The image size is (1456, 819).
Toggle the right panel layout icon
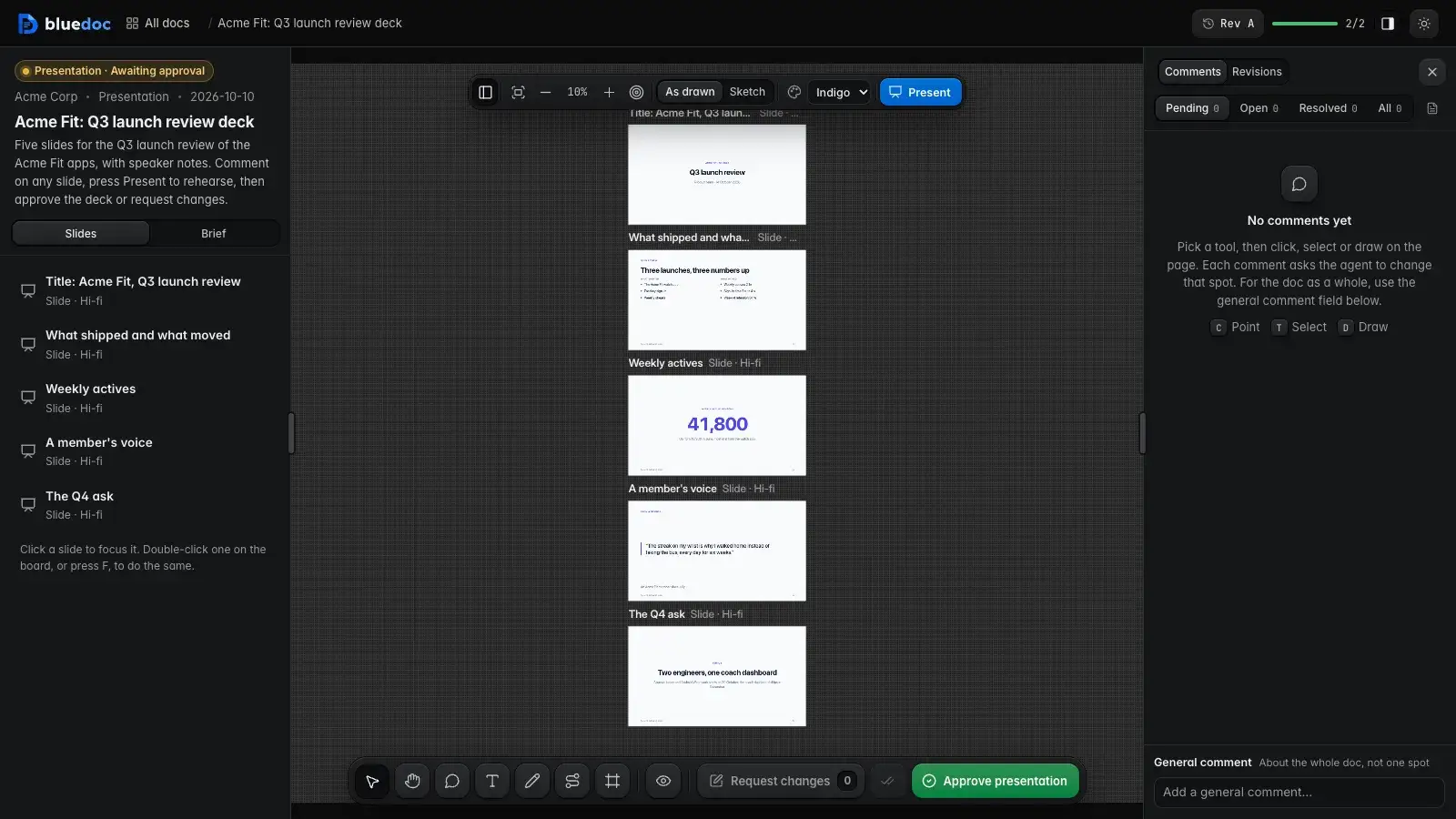pos(1388,24)
